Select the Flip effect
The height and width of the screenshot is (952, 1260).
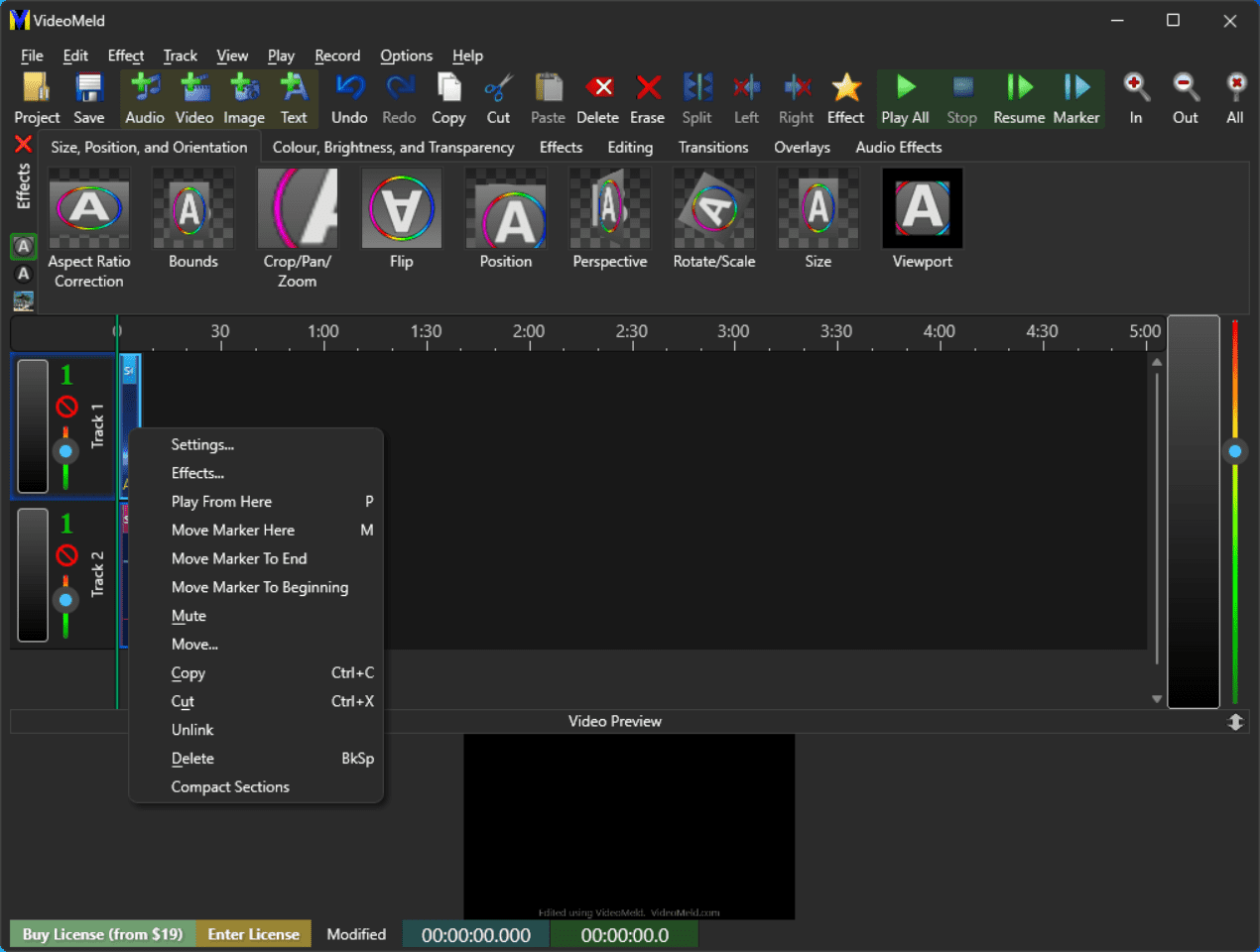[x=402, y=220]
